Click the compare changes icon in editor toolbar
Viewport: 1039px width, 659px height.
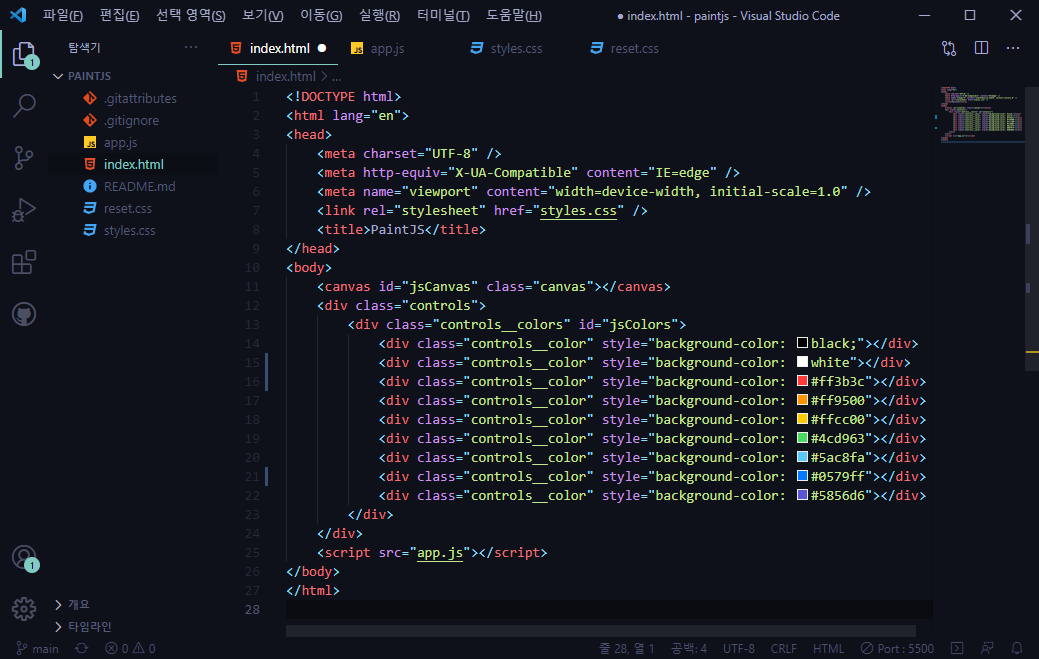pyautogui.click(x=949, y=48)
